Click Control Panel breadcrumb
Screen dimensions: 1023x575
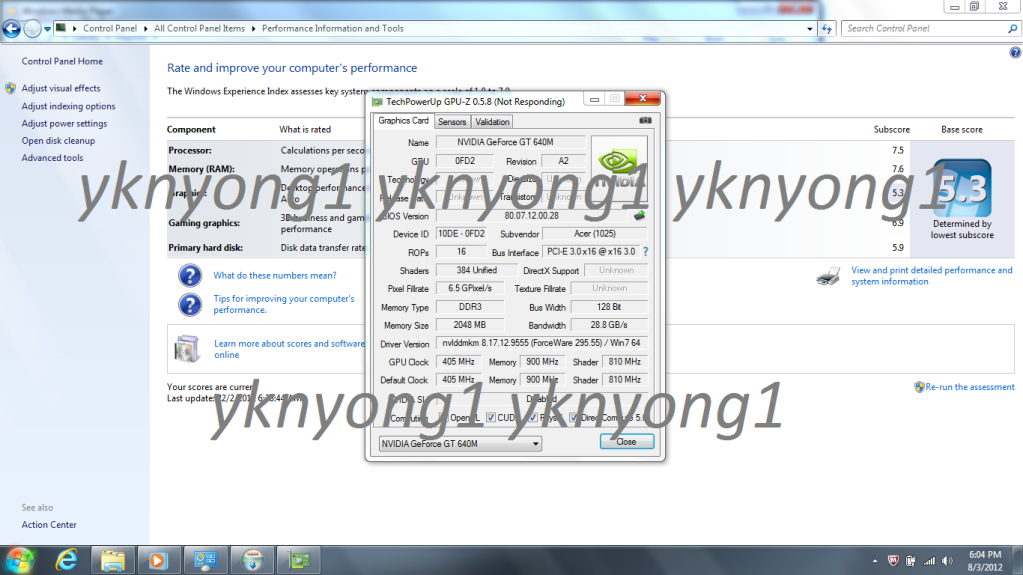coord(110,29)
